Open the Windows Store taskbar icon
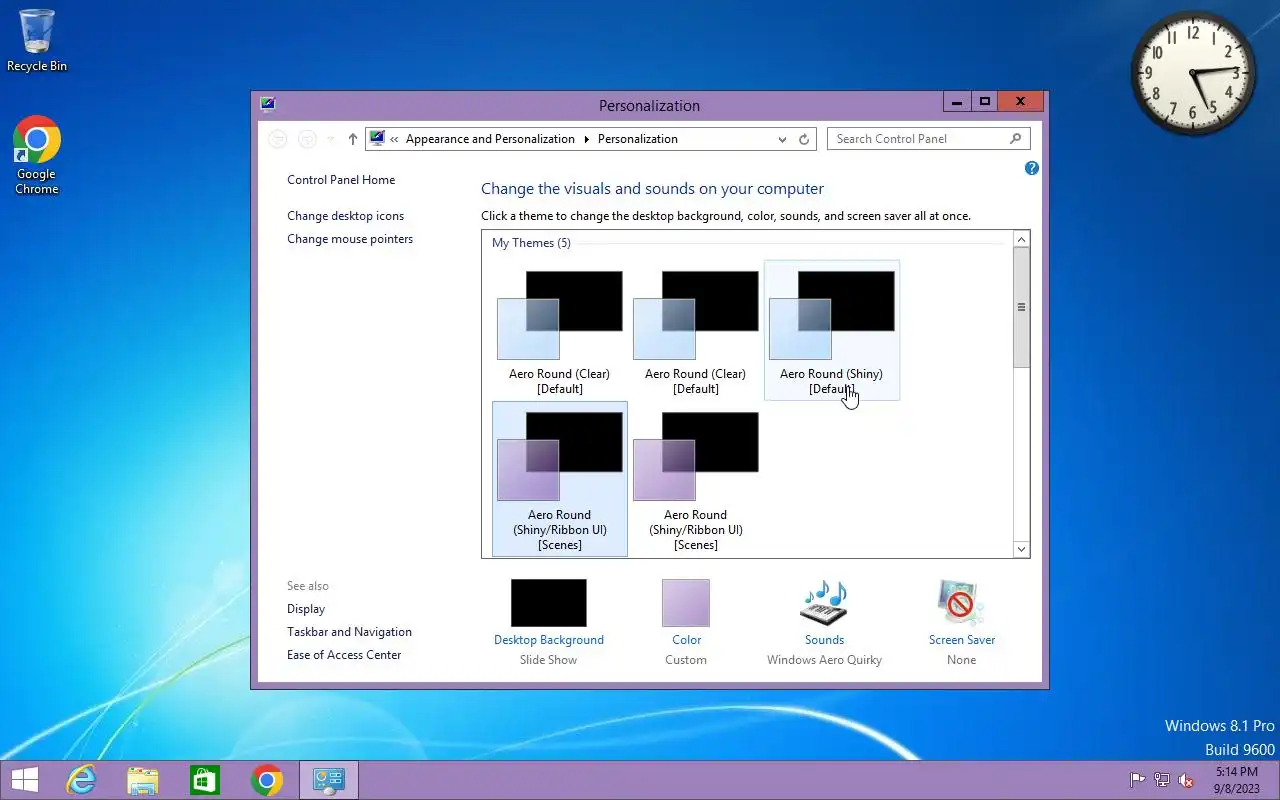 click(205, 780)
